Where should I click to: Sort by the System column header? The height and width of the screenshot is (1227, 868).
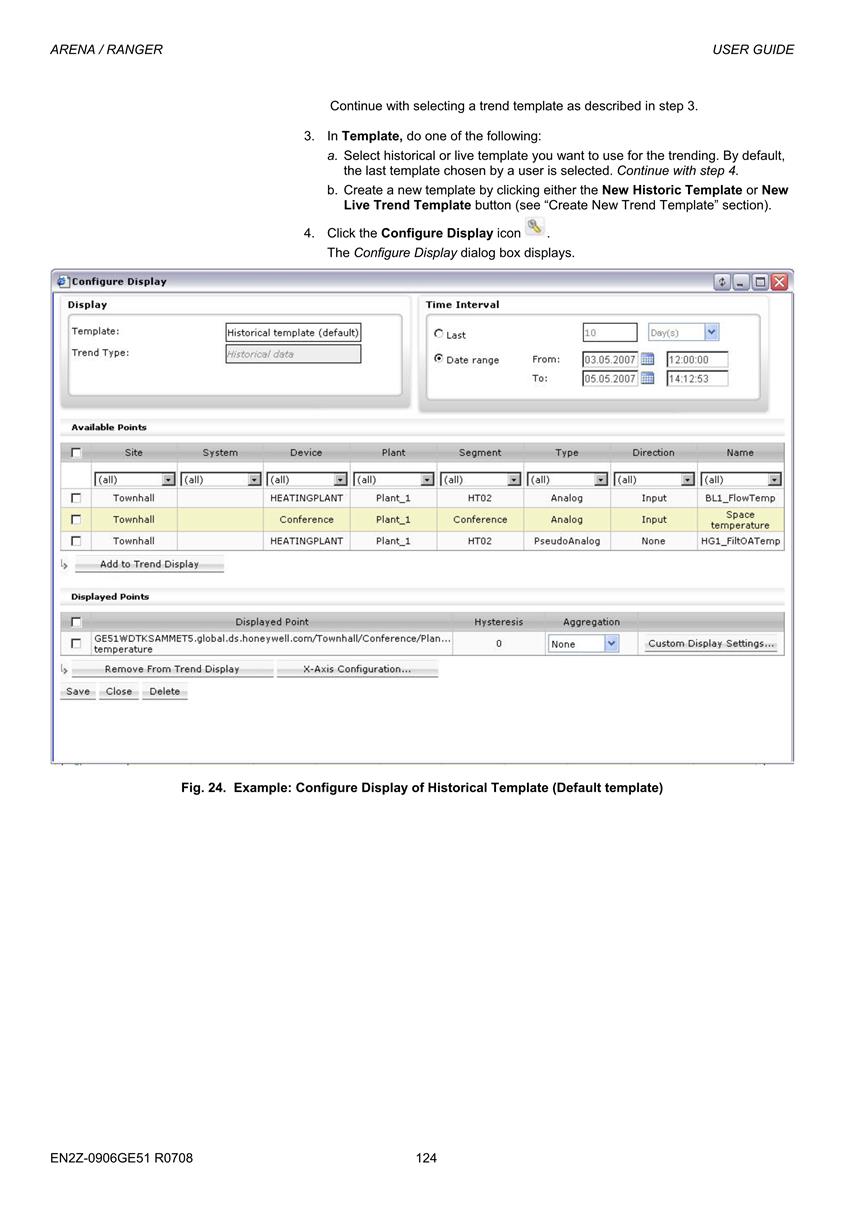220,453
